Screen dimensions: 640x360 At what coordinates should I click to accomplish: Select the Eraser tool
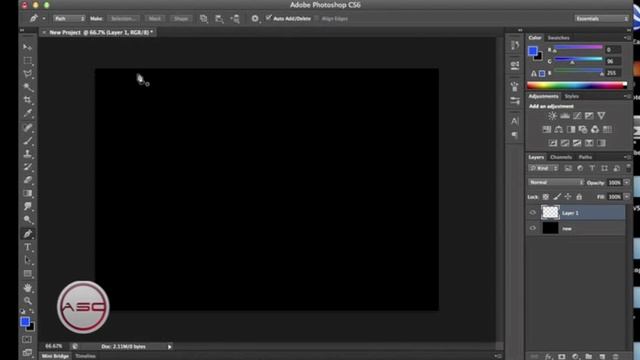[27, 180]
